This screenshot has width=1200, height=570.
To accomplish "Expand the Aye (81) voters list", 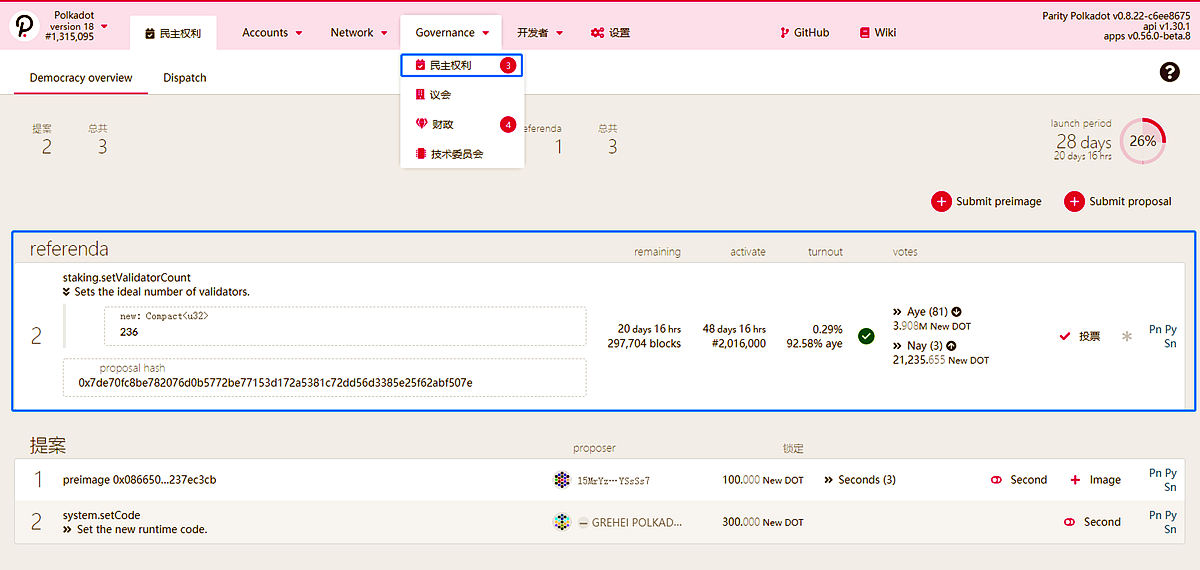I will click(897, 312).
